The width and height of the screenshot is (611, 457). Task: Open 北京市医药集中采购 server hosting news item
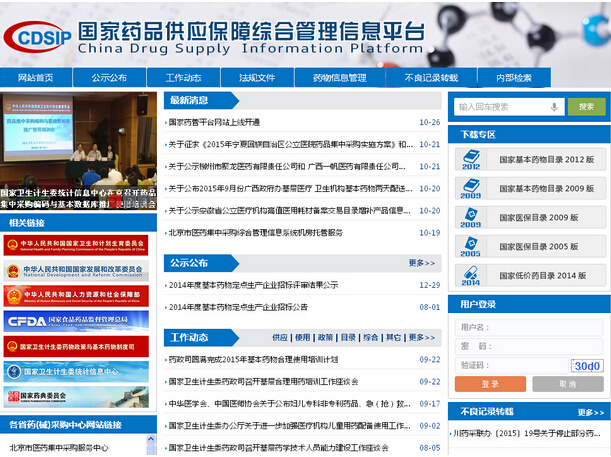256,233
